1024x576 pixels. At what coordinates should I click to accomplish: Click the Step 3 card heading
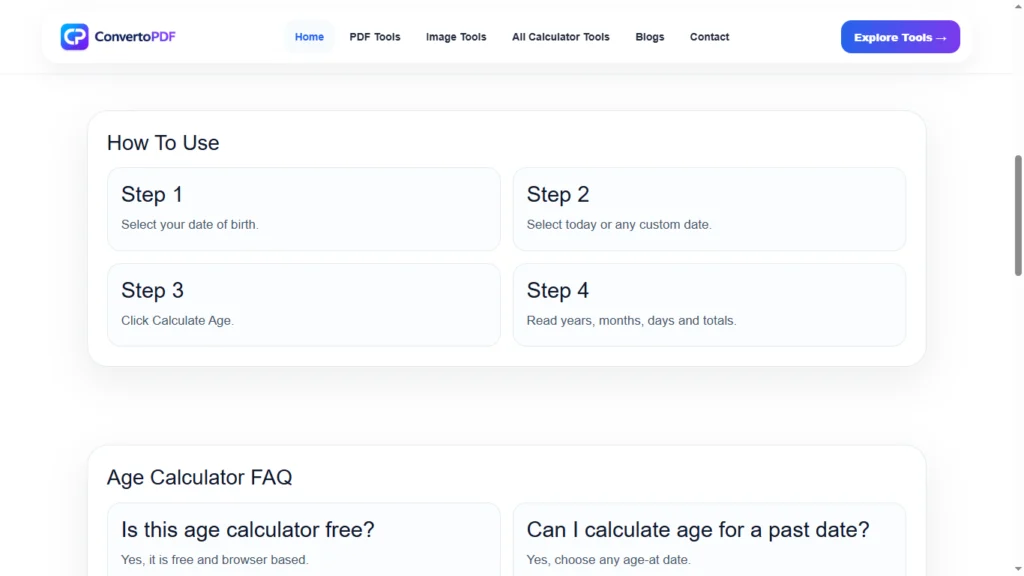coord(152,291)
